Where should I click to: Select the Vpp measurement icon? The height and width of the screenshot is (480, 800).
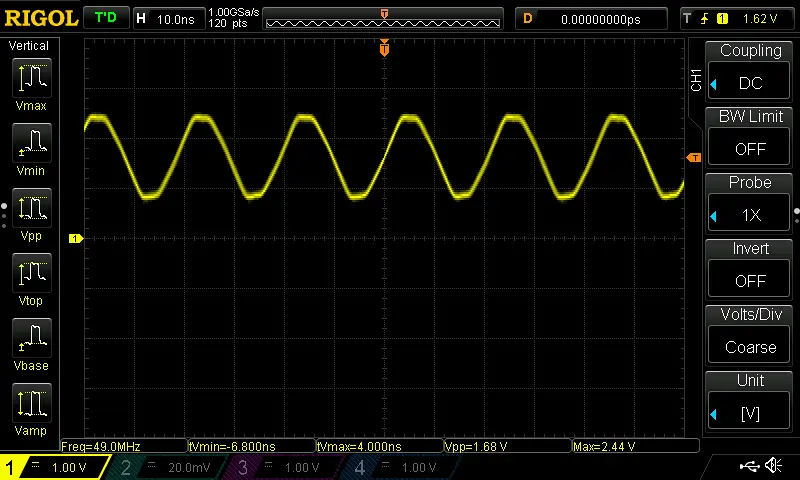pyautogui.click(x=31, y=208)
